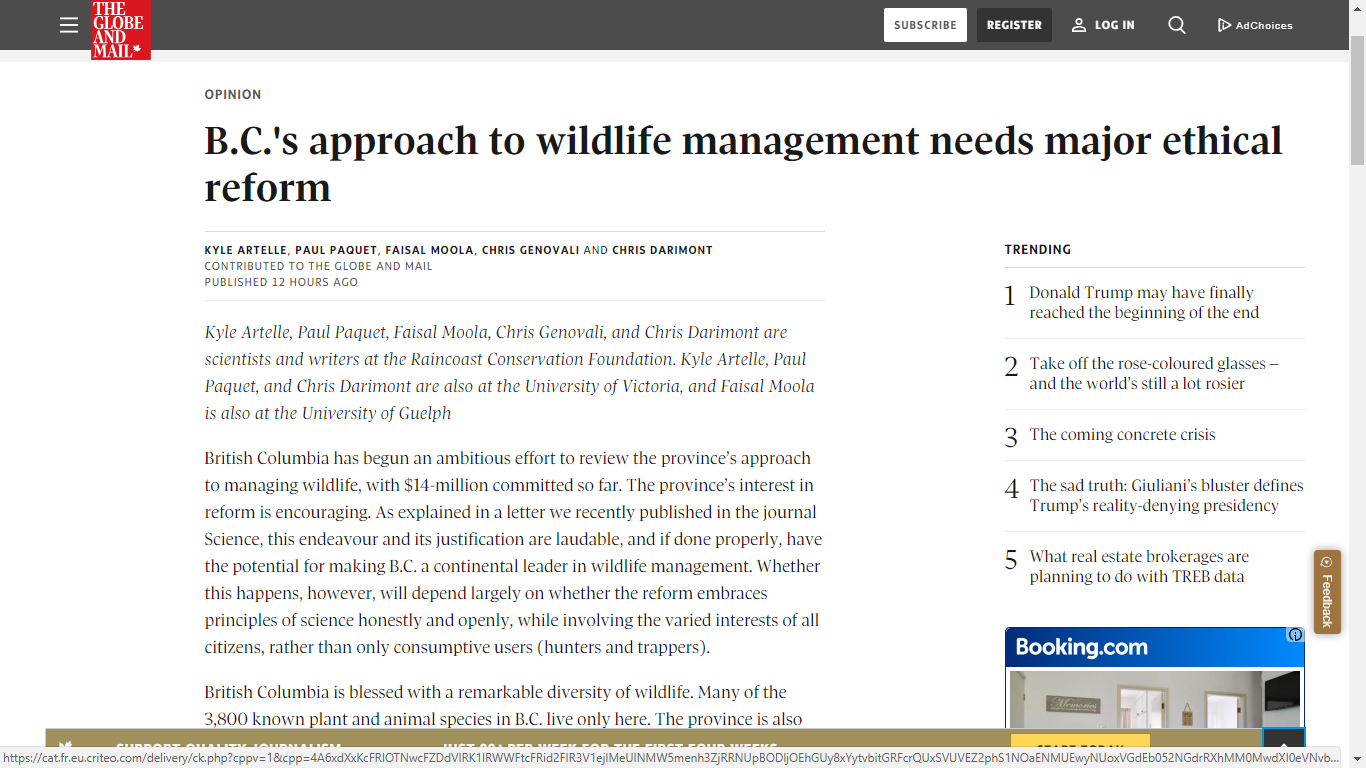Open author Chris Genovali's page
Viewport: 1366px width, 768px height.
(x=530, y=250)
